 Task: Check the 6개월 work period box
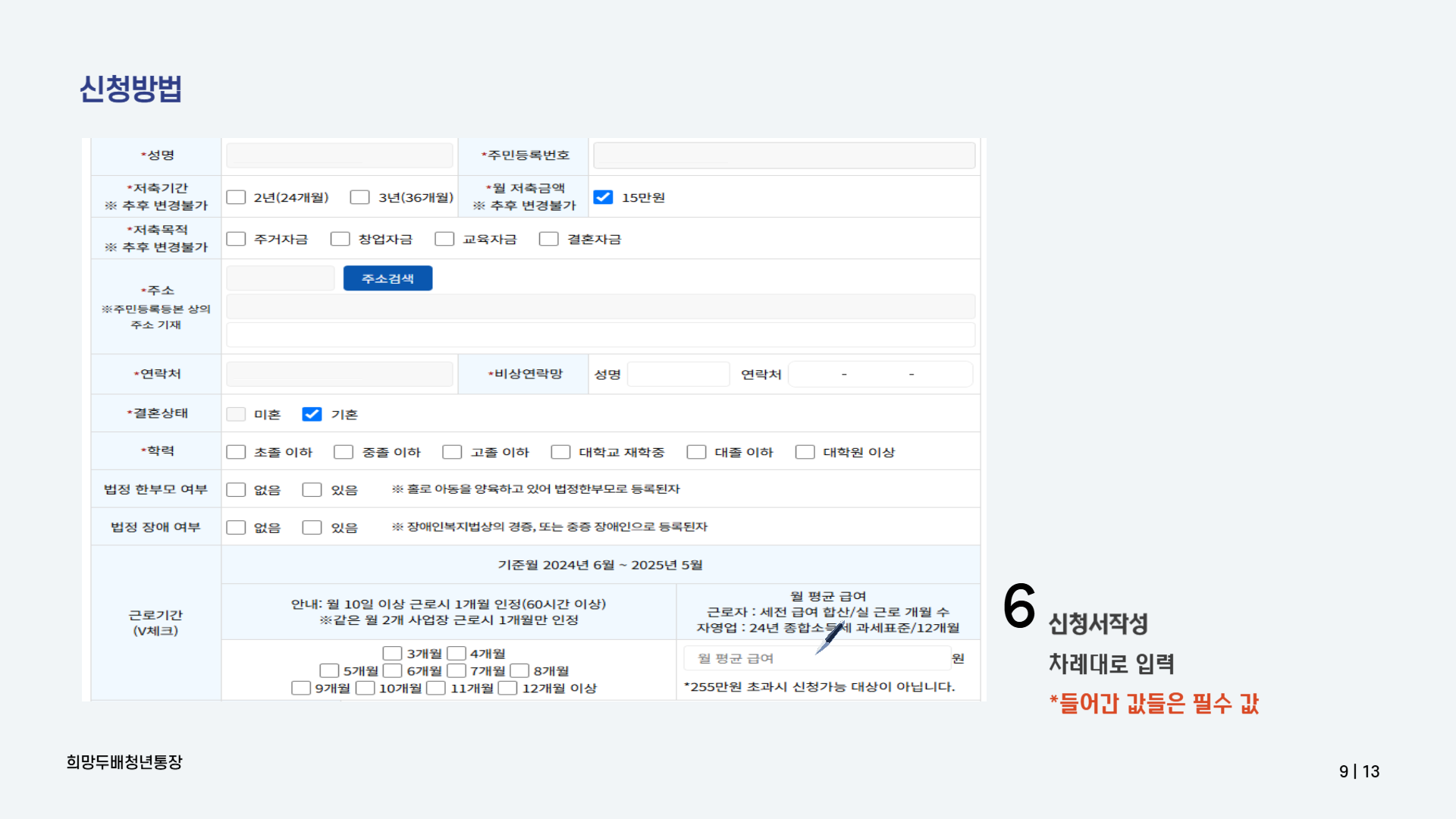point(392,670)
